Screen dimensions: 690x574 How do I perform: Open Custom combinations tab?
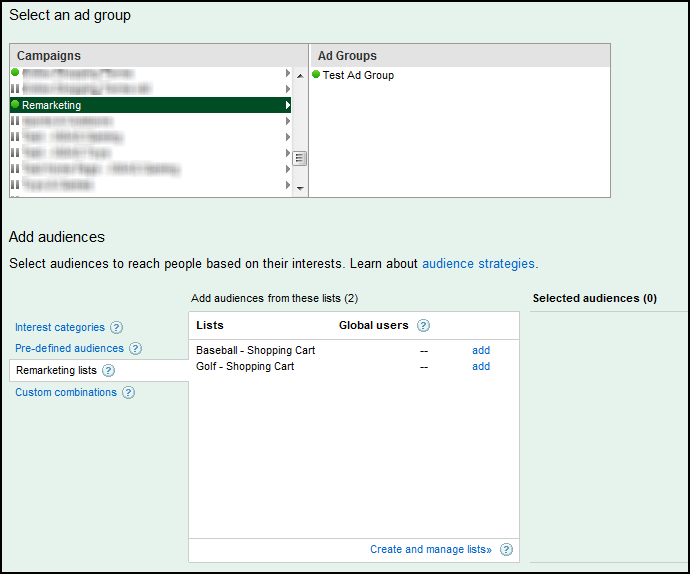tap(66, 392)
